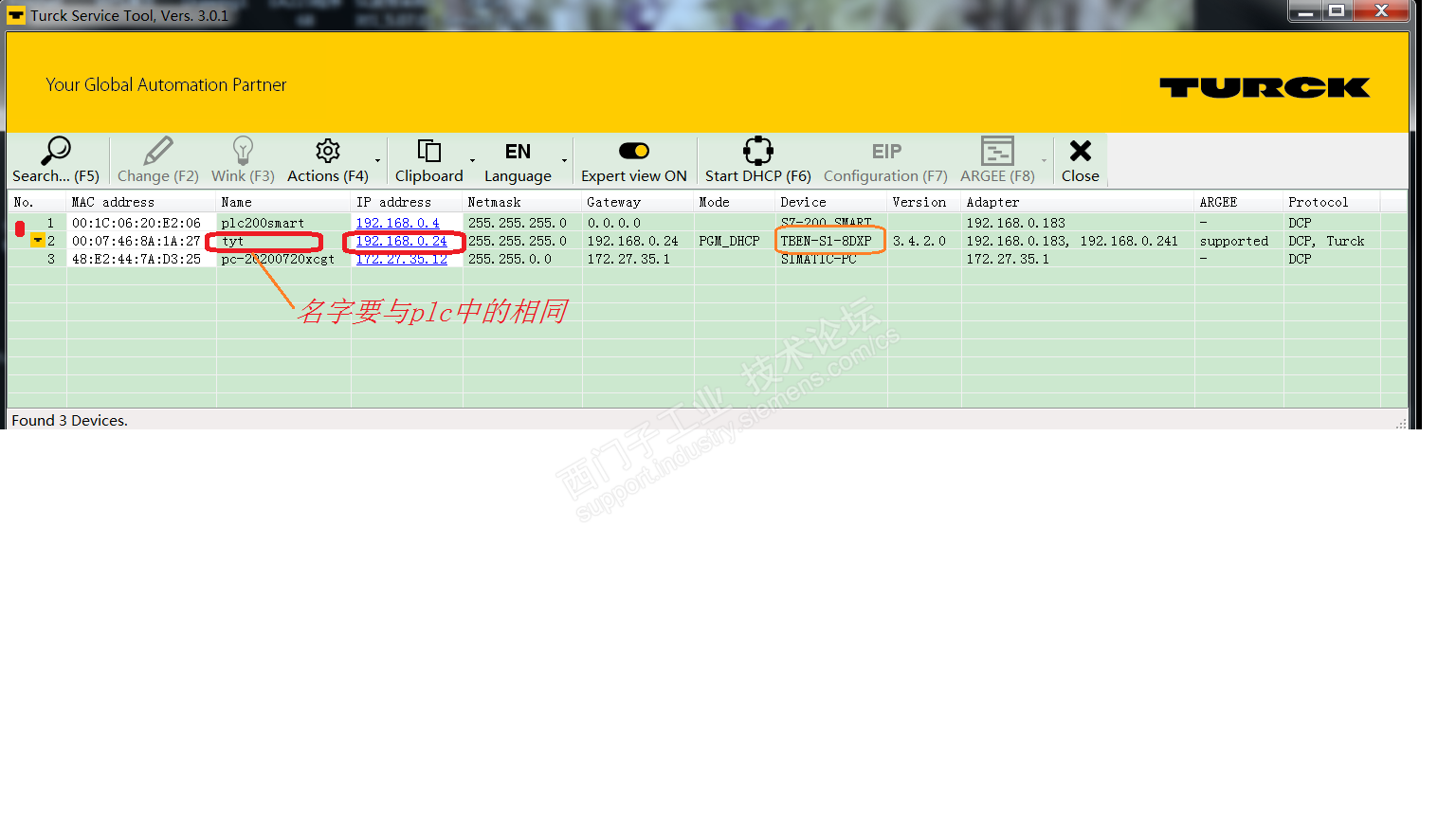Screen dimensions: 1456x819
Task: Click the ARGEE supported cell
Action: coord(1233,241)
